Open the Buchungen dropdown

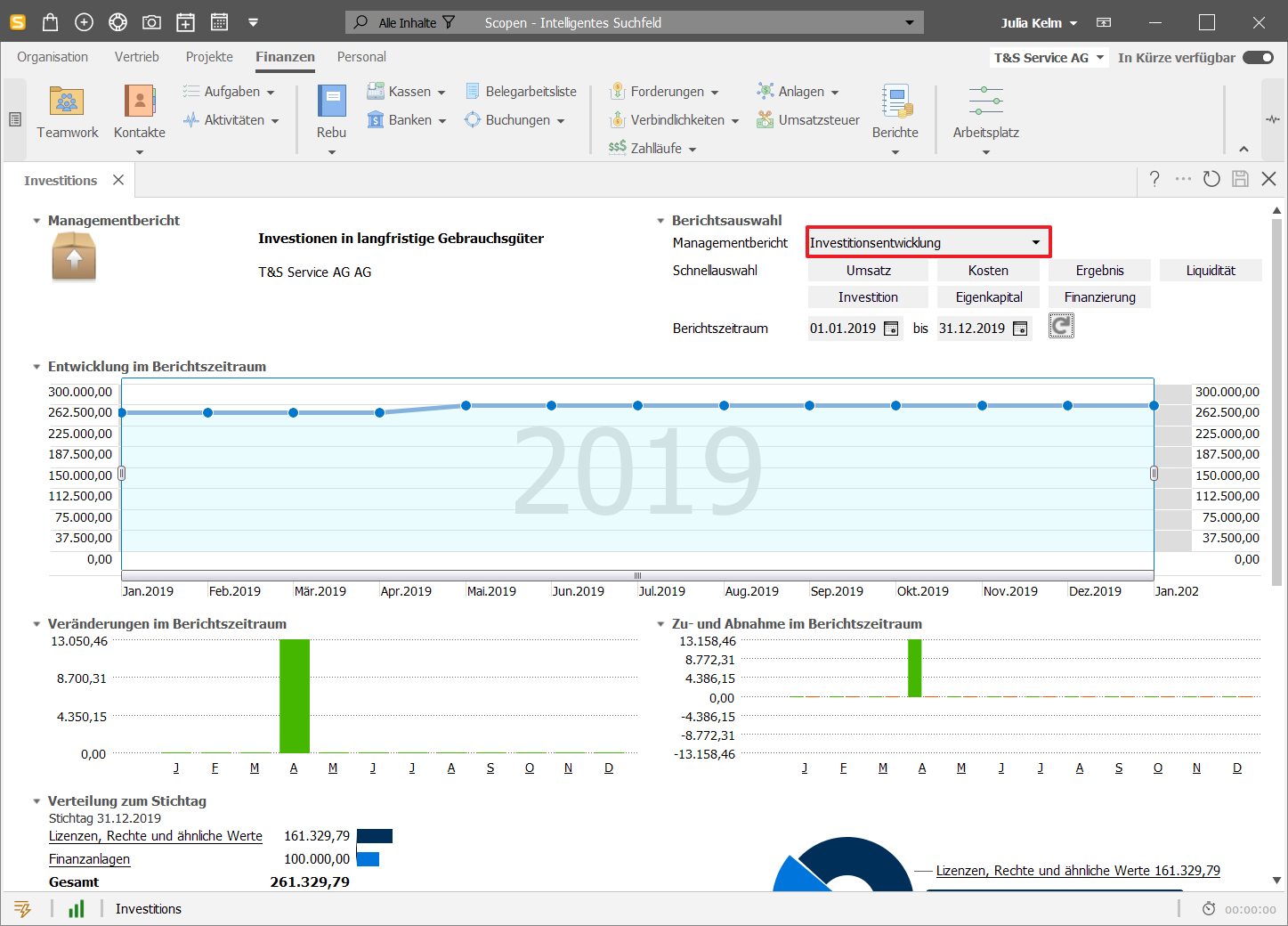point(515,120)
